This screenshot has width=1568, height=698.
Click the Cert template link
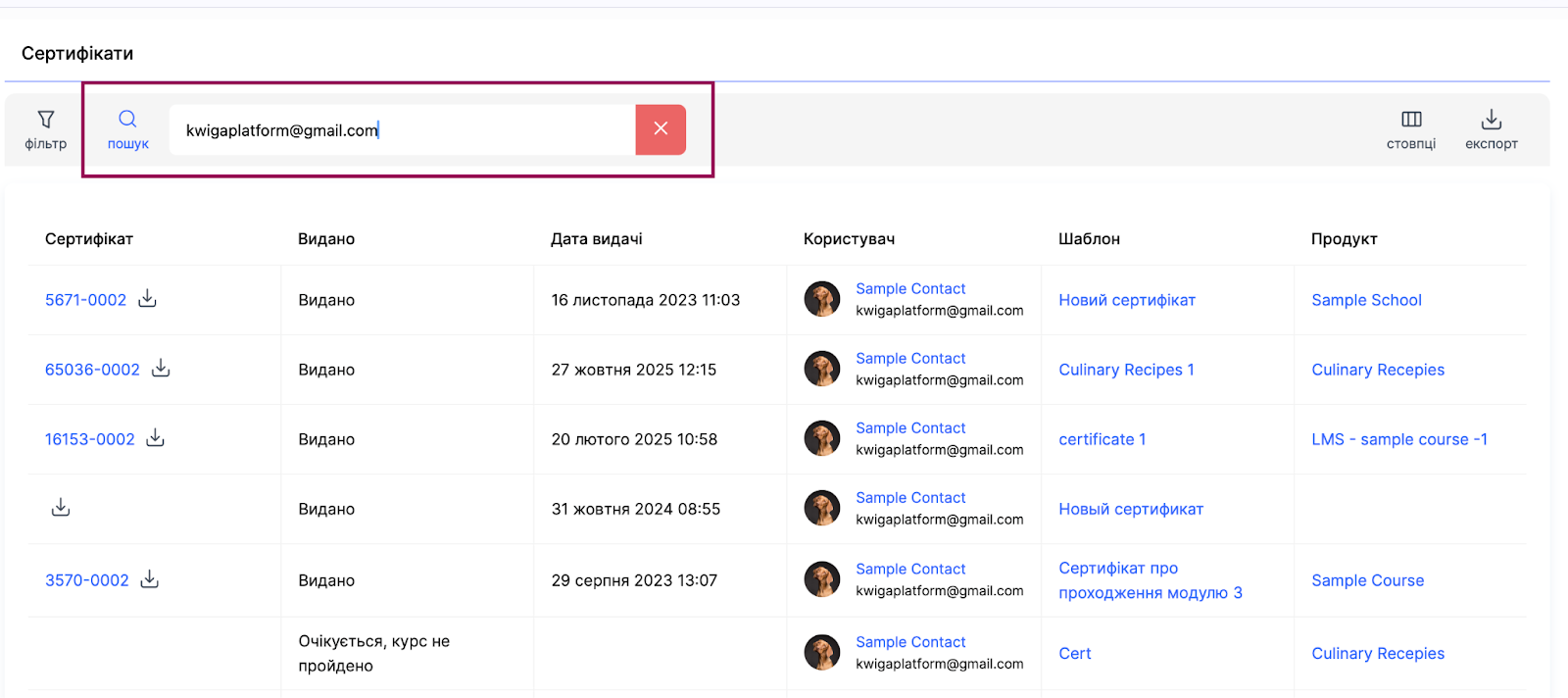[1074, 653]
